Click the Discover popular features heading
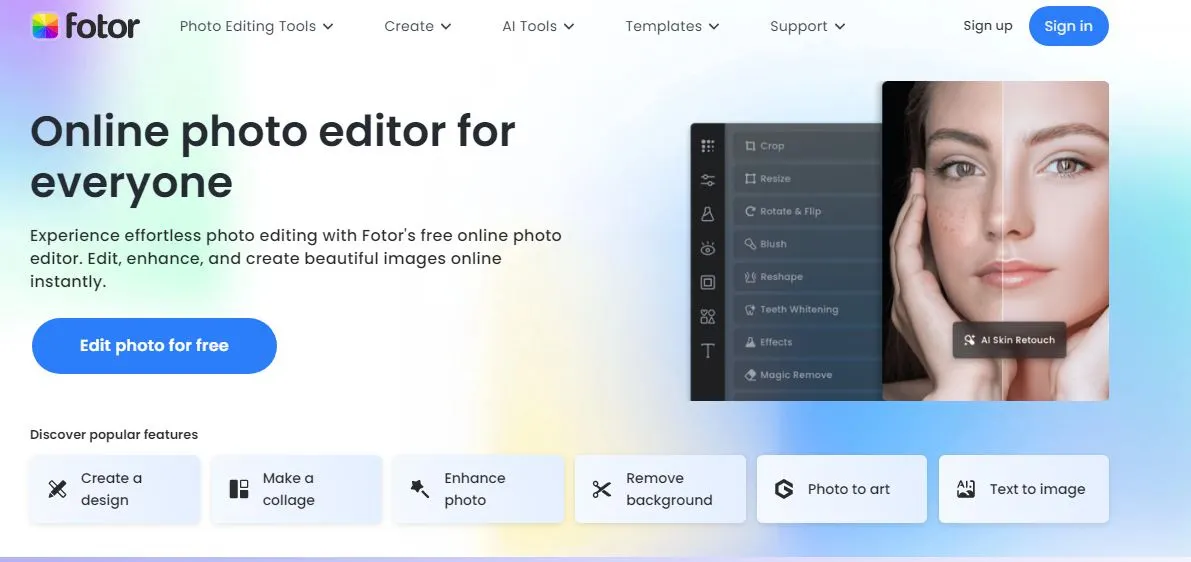1191x562 pixels. tap(114, 434)
